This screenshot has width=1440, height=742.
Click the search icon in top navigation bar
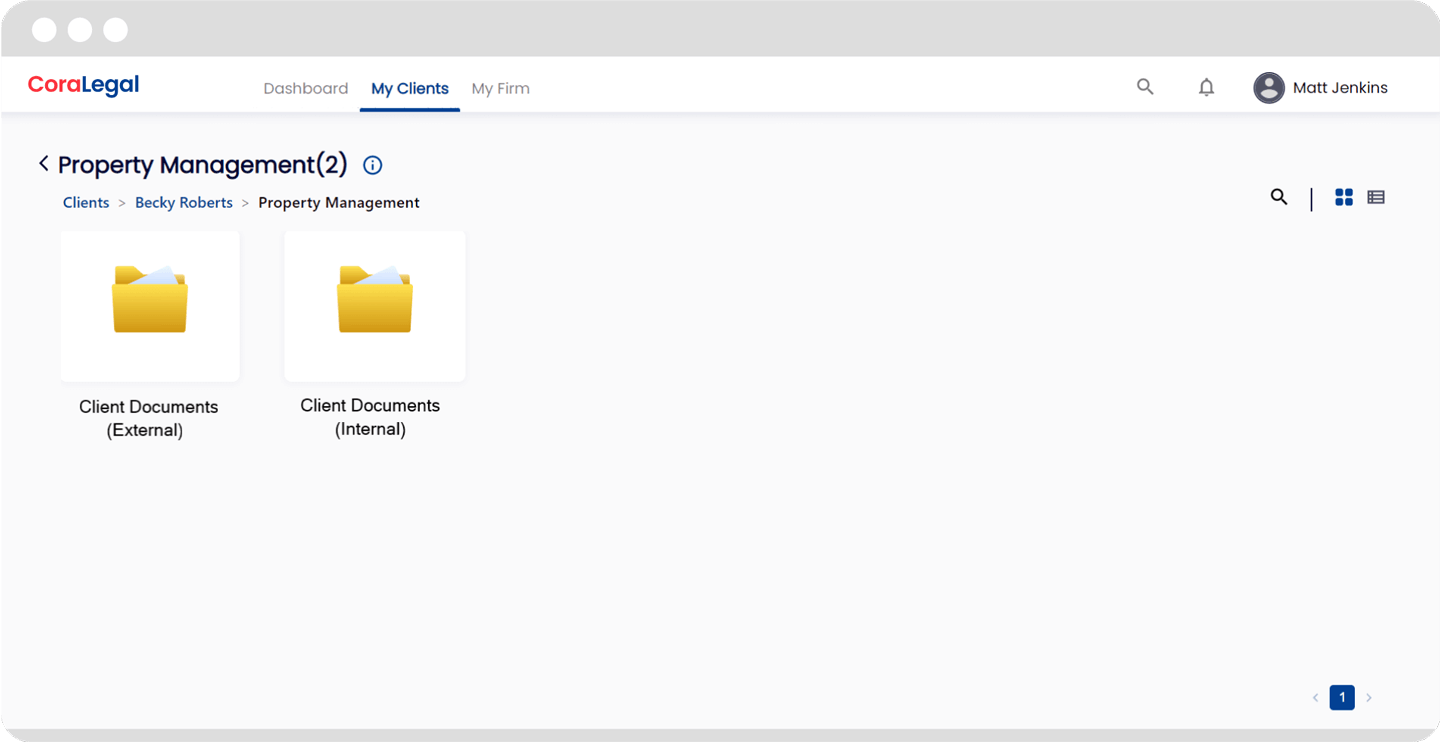[1145, 87]
